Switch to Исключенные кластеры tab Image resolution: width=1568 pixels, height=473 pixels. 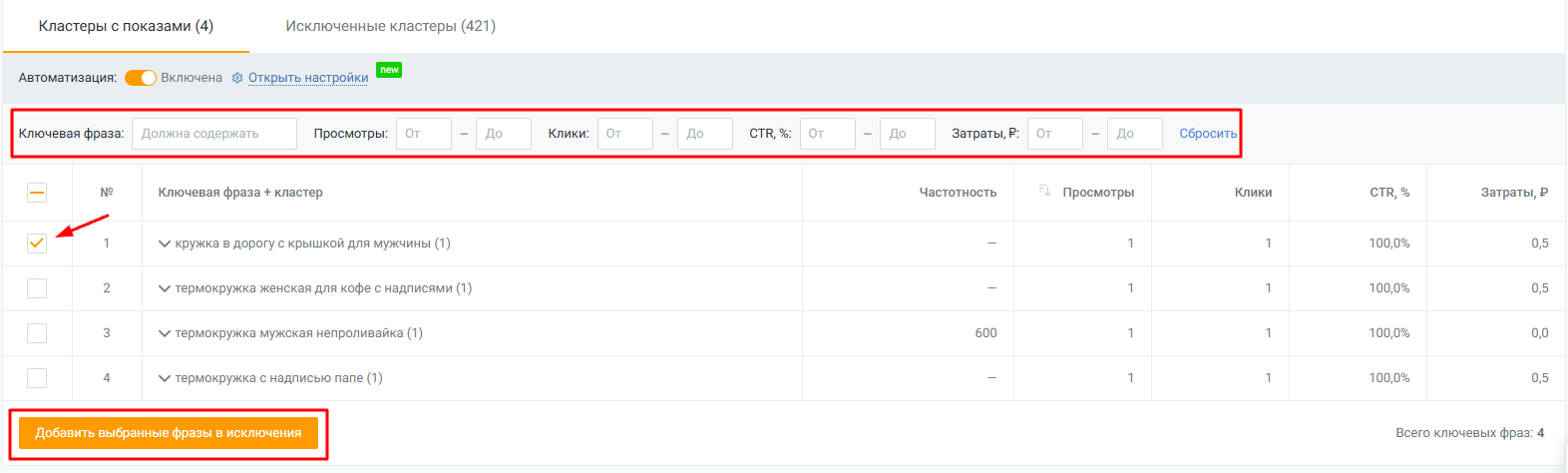pos(390,26)
